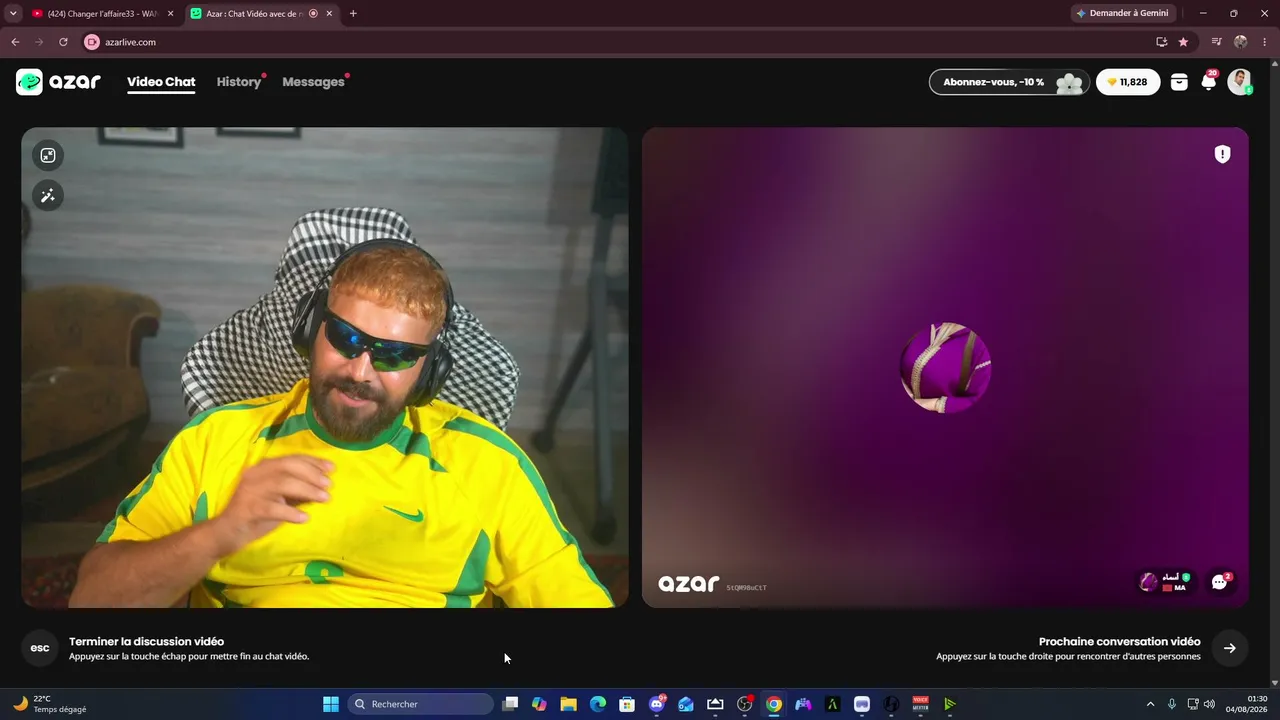Open the Chrome three-dot menu
The height and width of the screenshot is (720, 1280).
(x=1265, y=42)
